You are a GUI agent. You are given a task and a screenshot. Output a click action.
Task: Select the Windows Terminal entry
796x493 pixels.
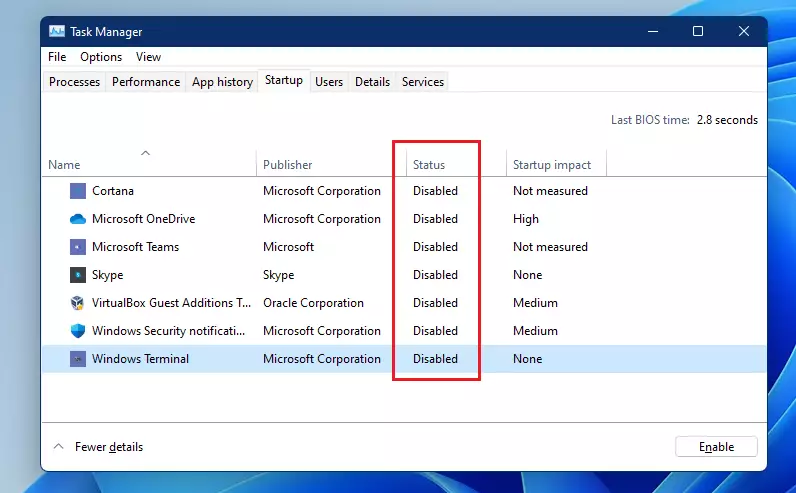(140, 359)
